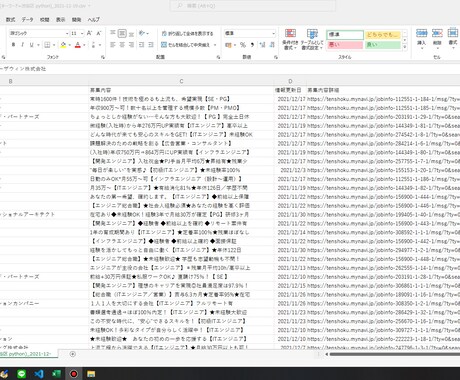Apply yellow fill color bucket

pos(63,45)
